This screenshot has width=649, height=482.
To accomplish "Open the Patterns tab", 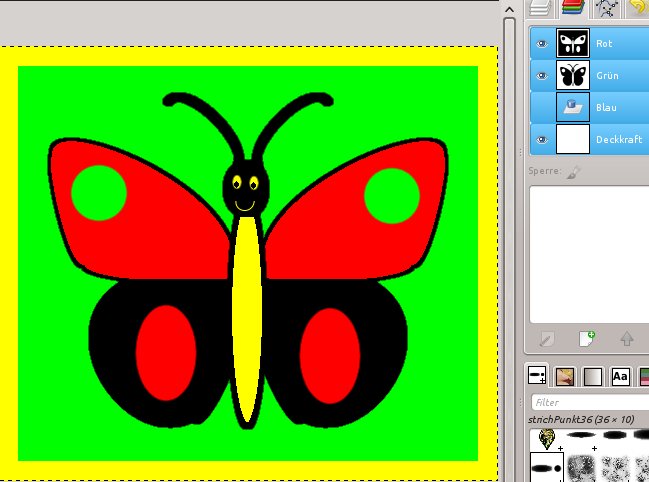I will pyautogui.click(x=565, y=376).
